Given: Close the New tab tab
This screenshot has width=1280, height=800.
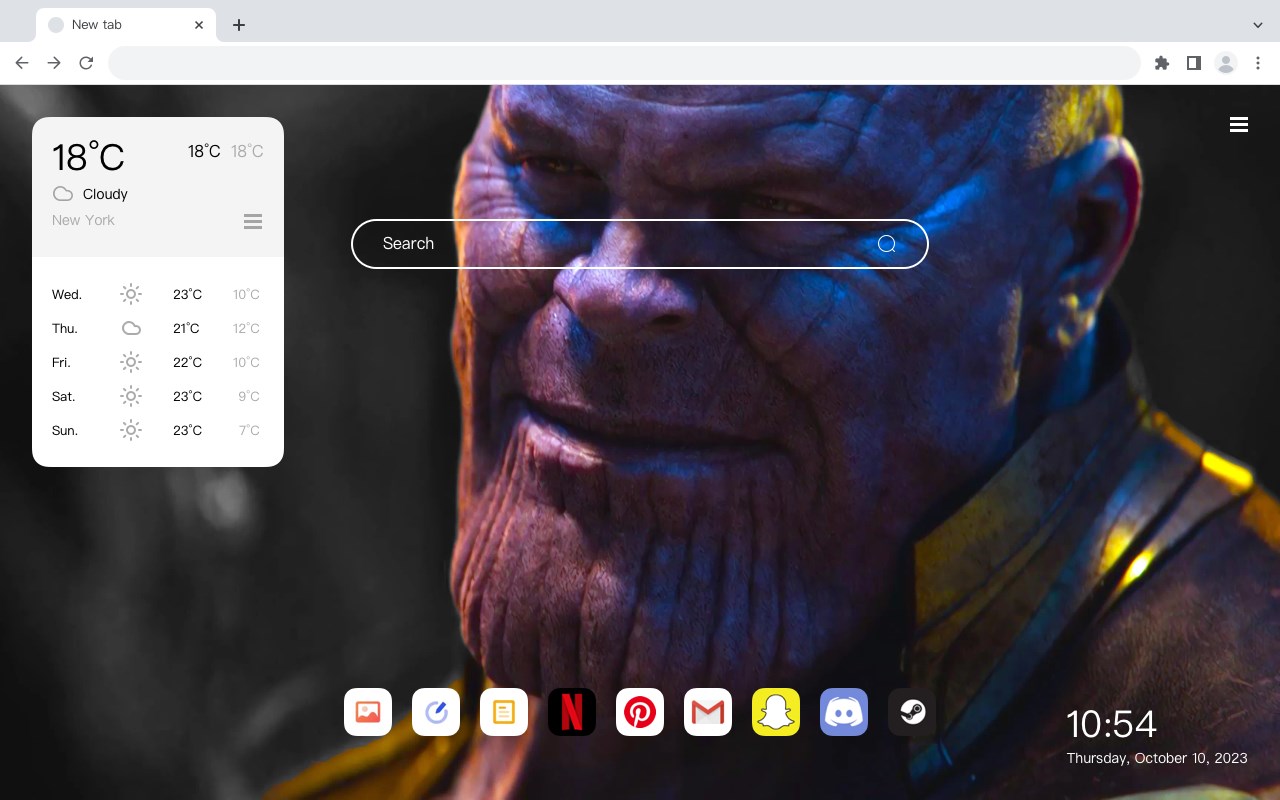Looking at the screenshot, I should tap(199, 25).
